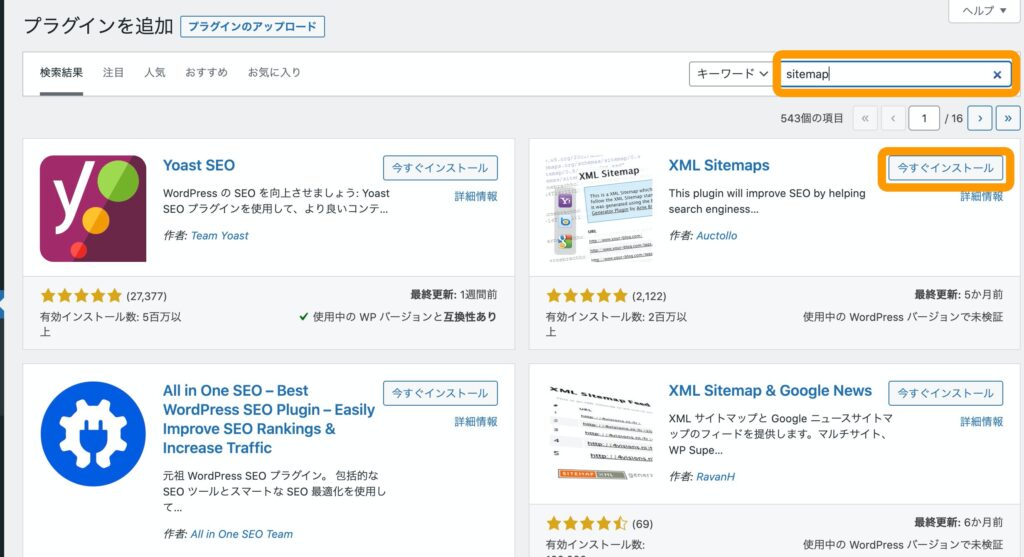Click the 有効インストール数: 5百万以上 text

[x=110, y=324]
